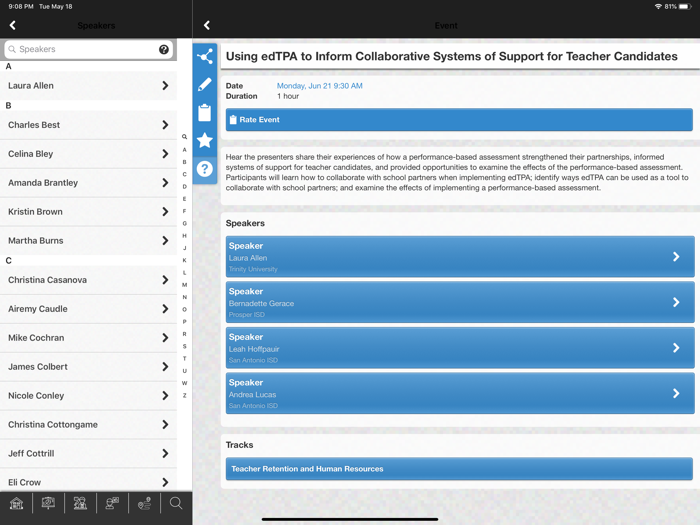Open the speaker presenter icon in bottom bar
This screenshot has height=525, width=700.
tap(112, 504)
